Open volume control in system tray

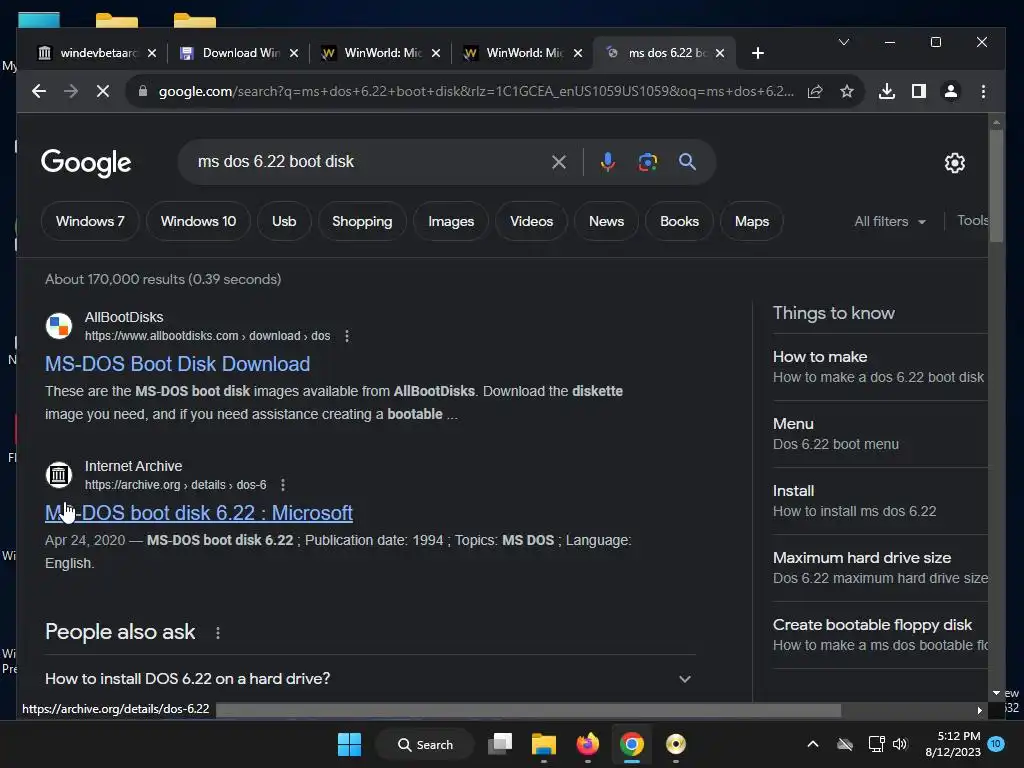pyautogui.click(x=900, y=744)
